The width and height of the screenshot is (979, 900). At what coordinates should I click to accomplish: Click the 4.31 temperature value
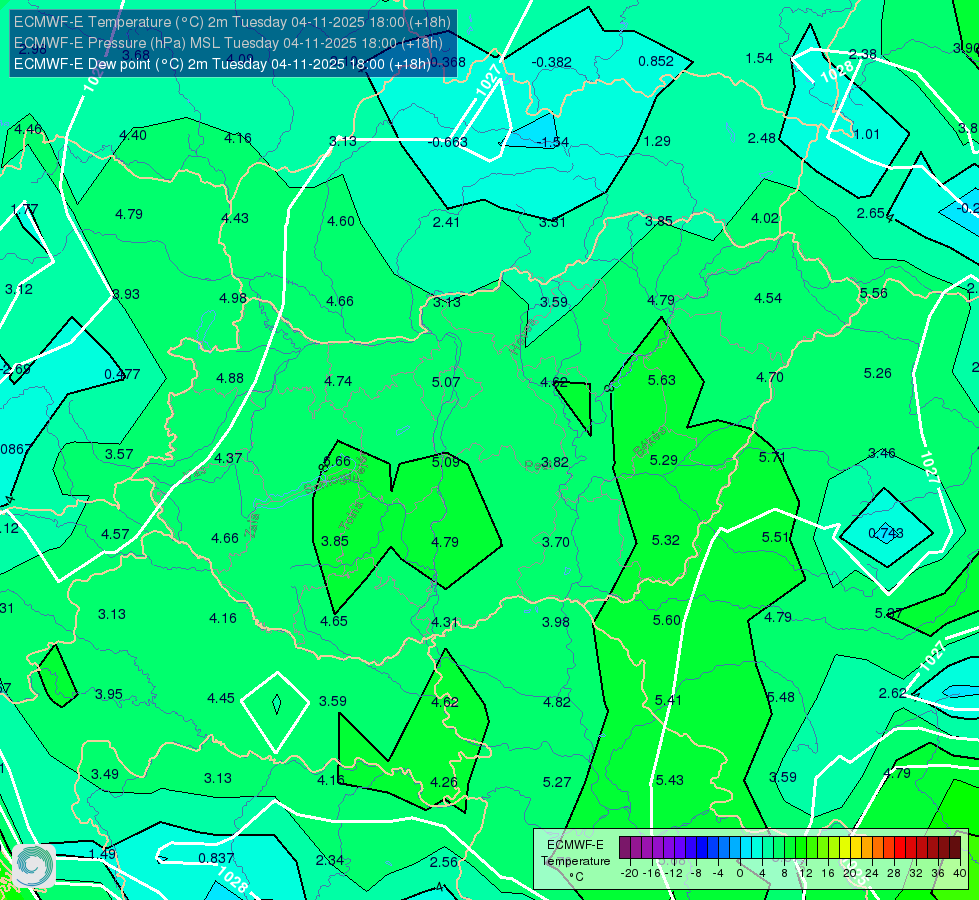coord(445,623)
